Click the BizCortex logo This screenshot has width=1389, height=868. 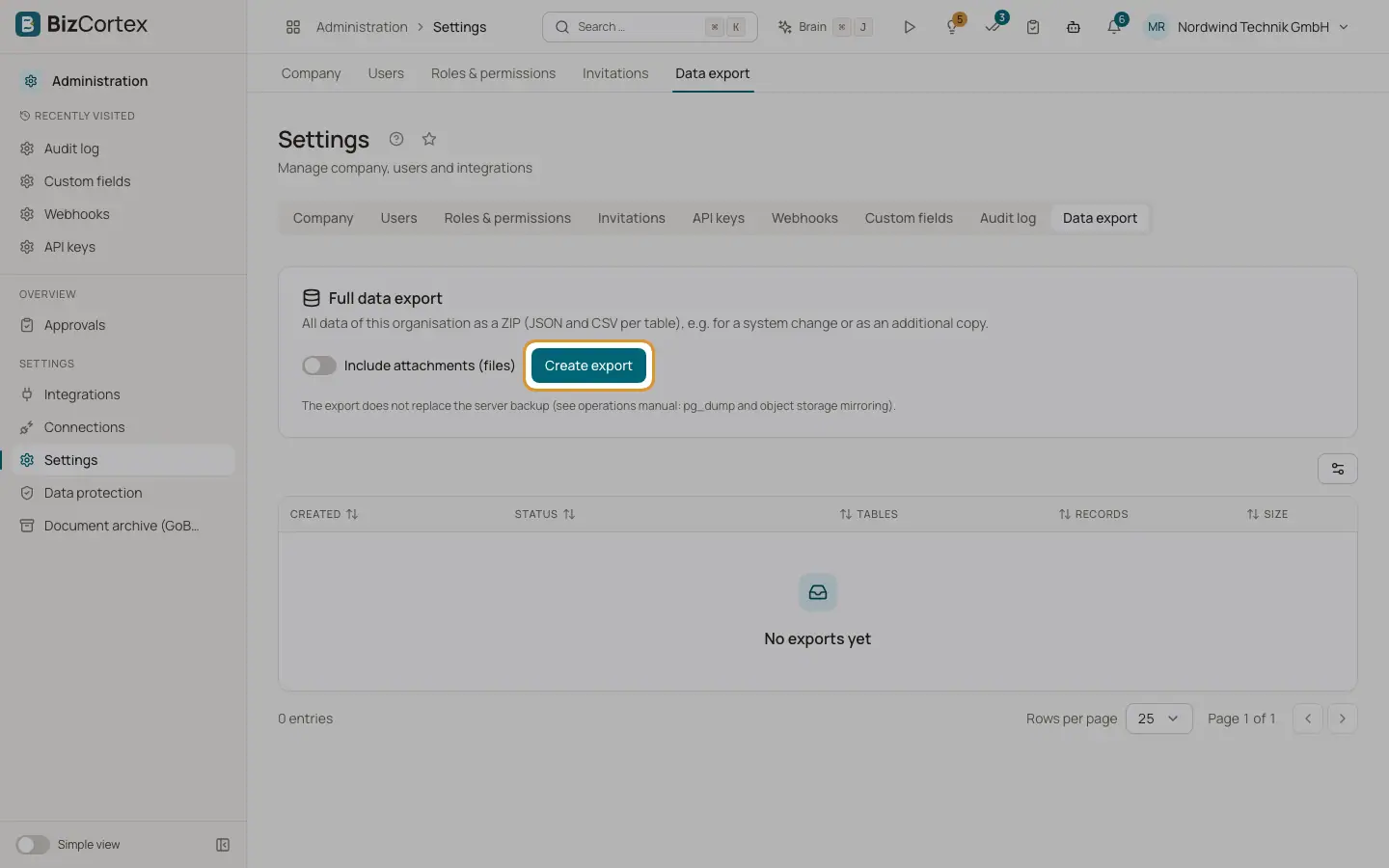pos(82,24)
